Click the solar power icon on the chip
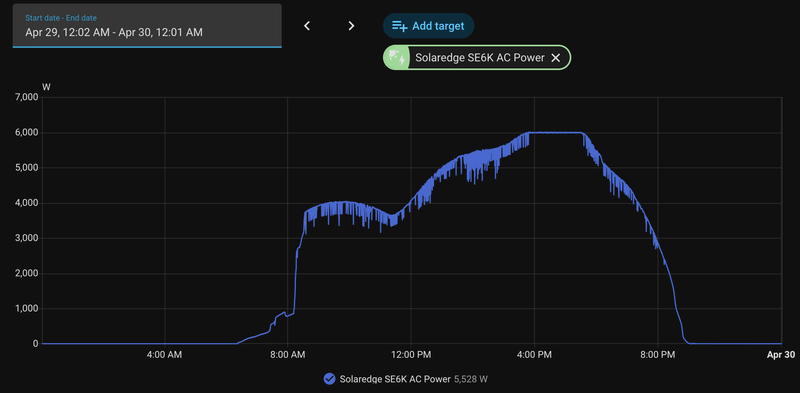 tap(397, 58)
